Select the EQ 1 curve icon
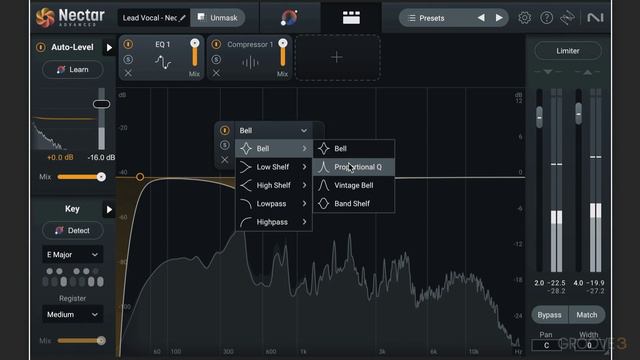 pyautogui.click(x=163, y=62)
